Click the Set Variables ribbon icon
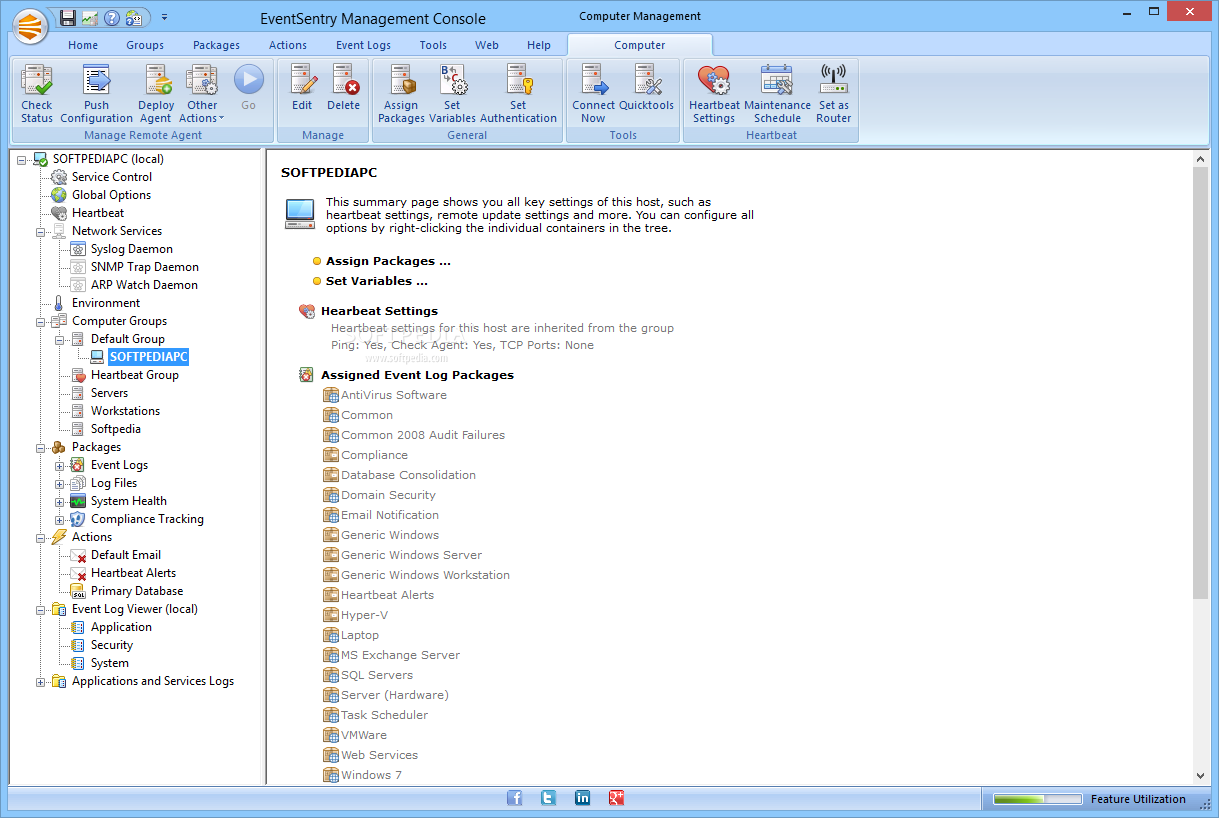 [452, 94]
